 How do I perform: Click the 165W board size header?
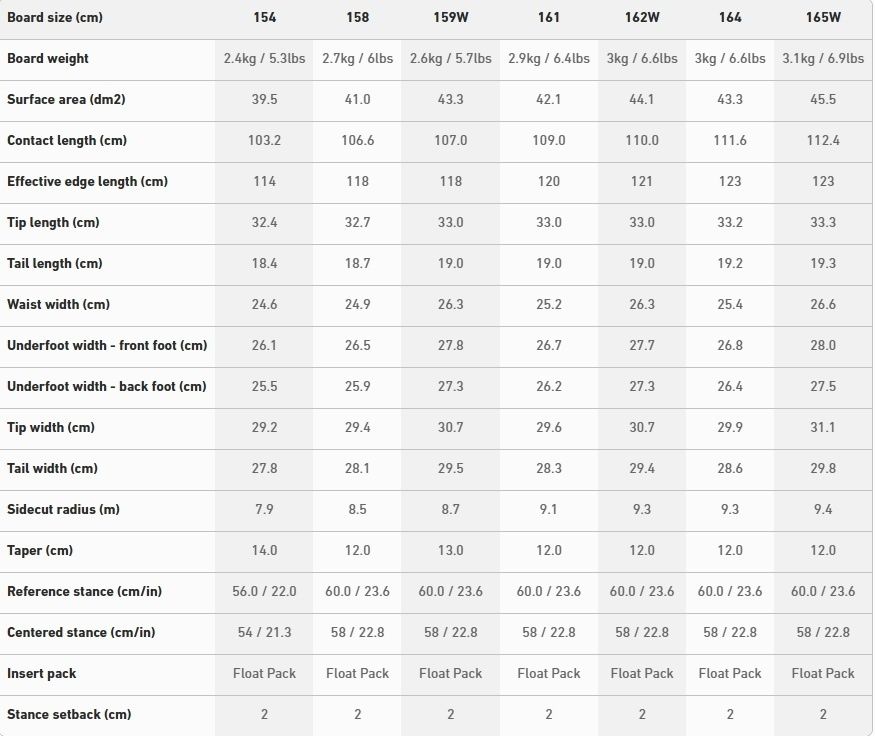click(823, 18)
